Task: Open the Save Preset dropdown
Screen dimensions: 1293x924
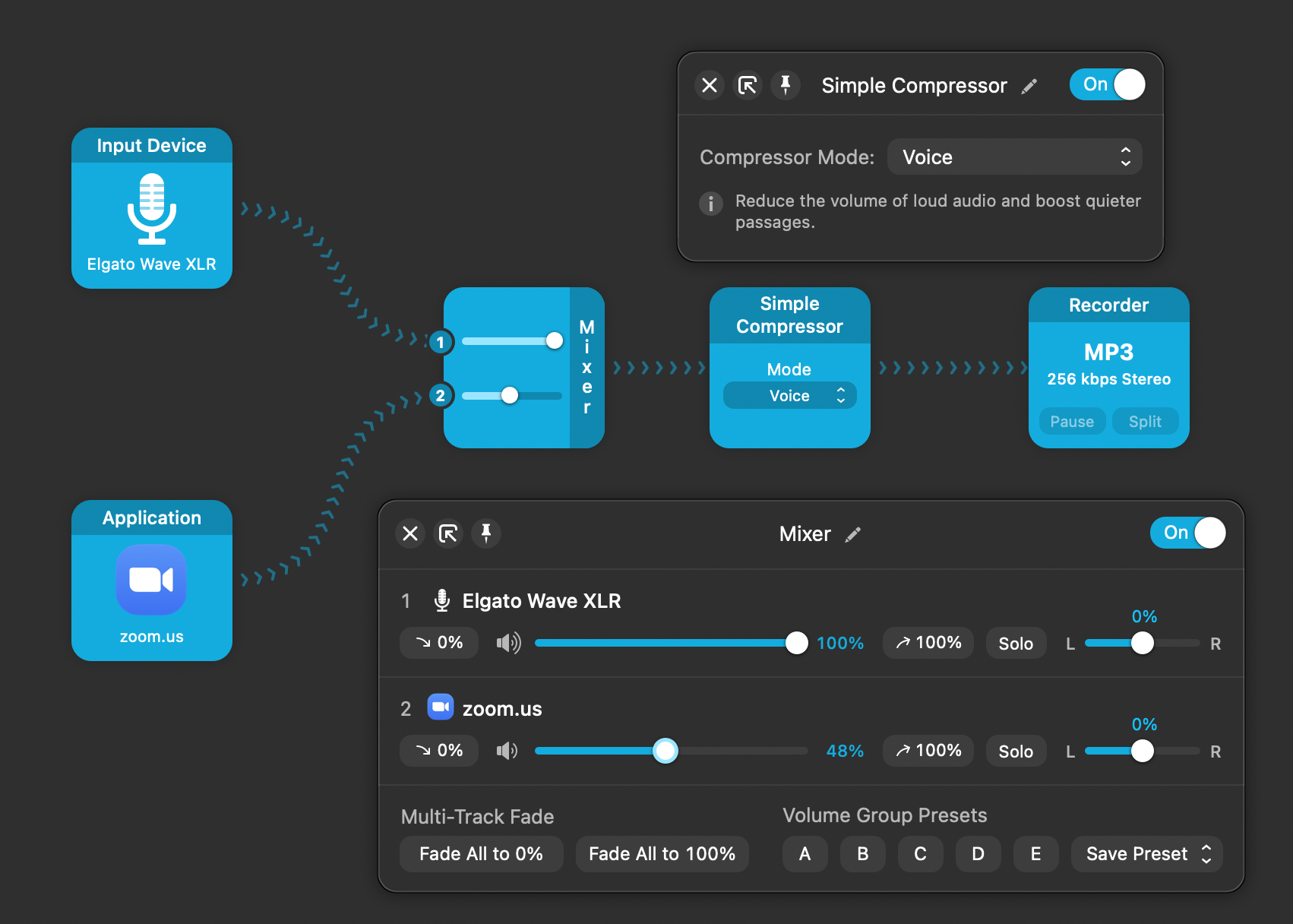Action: pyautogui.click(x=1146, y=854)
